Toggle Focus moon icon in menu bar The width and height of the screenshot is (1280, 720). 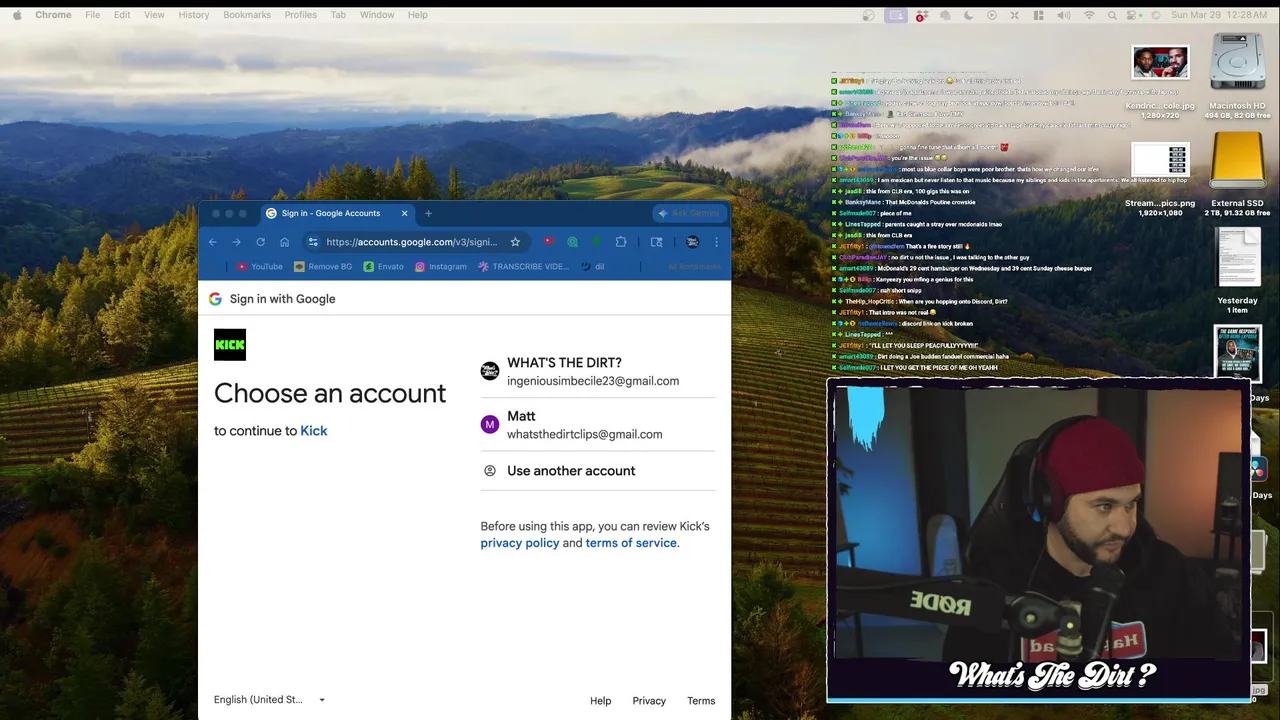968,15
